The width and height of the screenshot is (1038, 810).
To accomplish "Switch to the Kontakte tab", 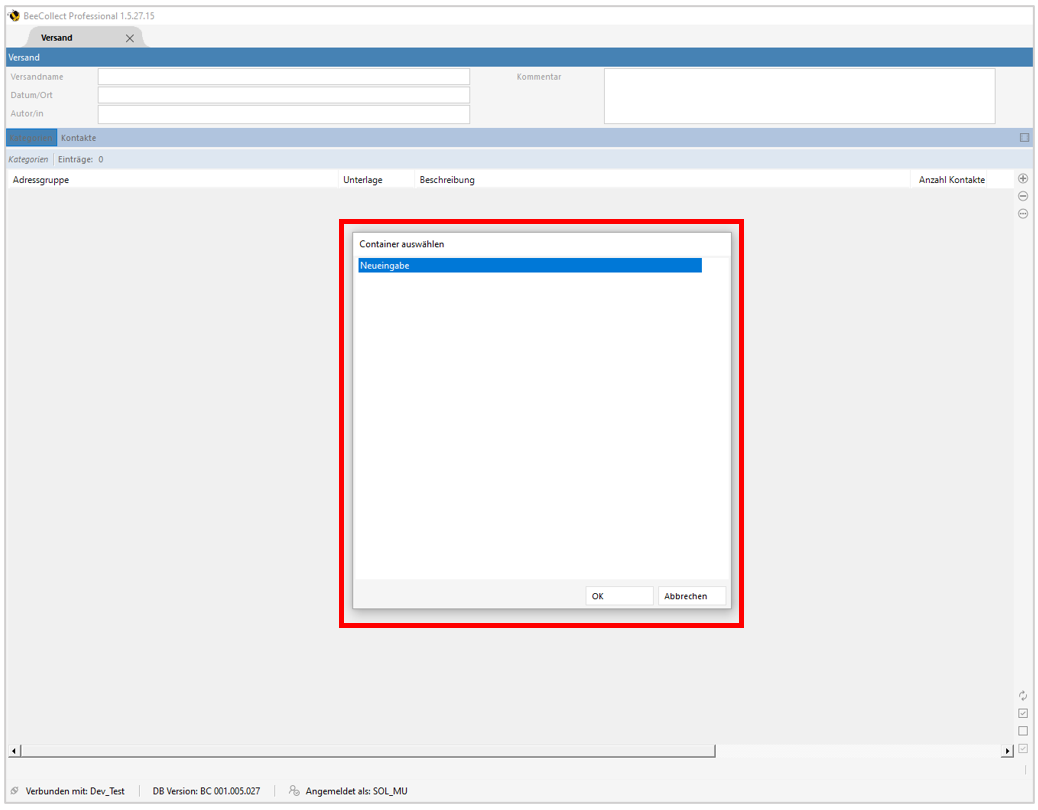I will (x=79, y=137).
